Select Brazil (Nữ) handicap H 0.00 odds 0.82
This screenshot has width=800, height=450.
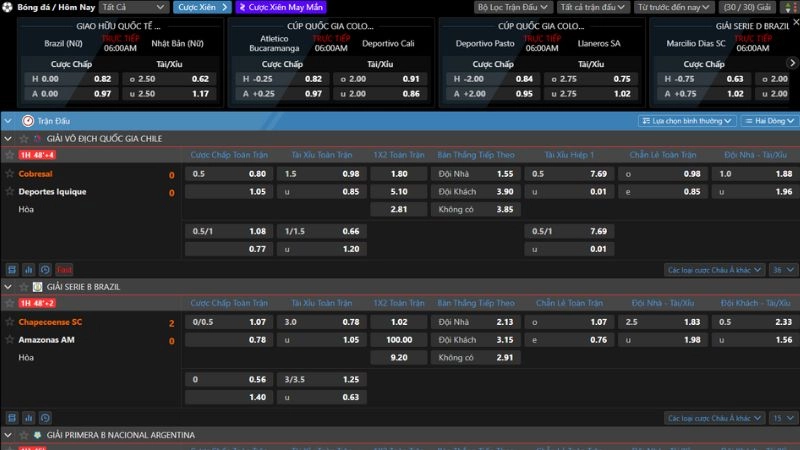coord(71,79)
